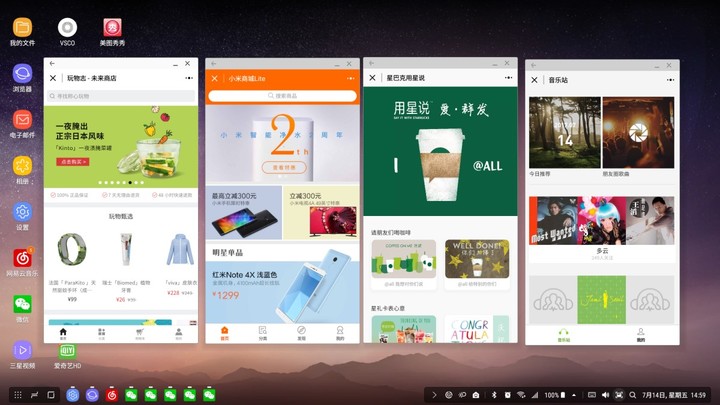
Task: Open the 我的文件 desktop folder icon
Action: pos(22,28)
